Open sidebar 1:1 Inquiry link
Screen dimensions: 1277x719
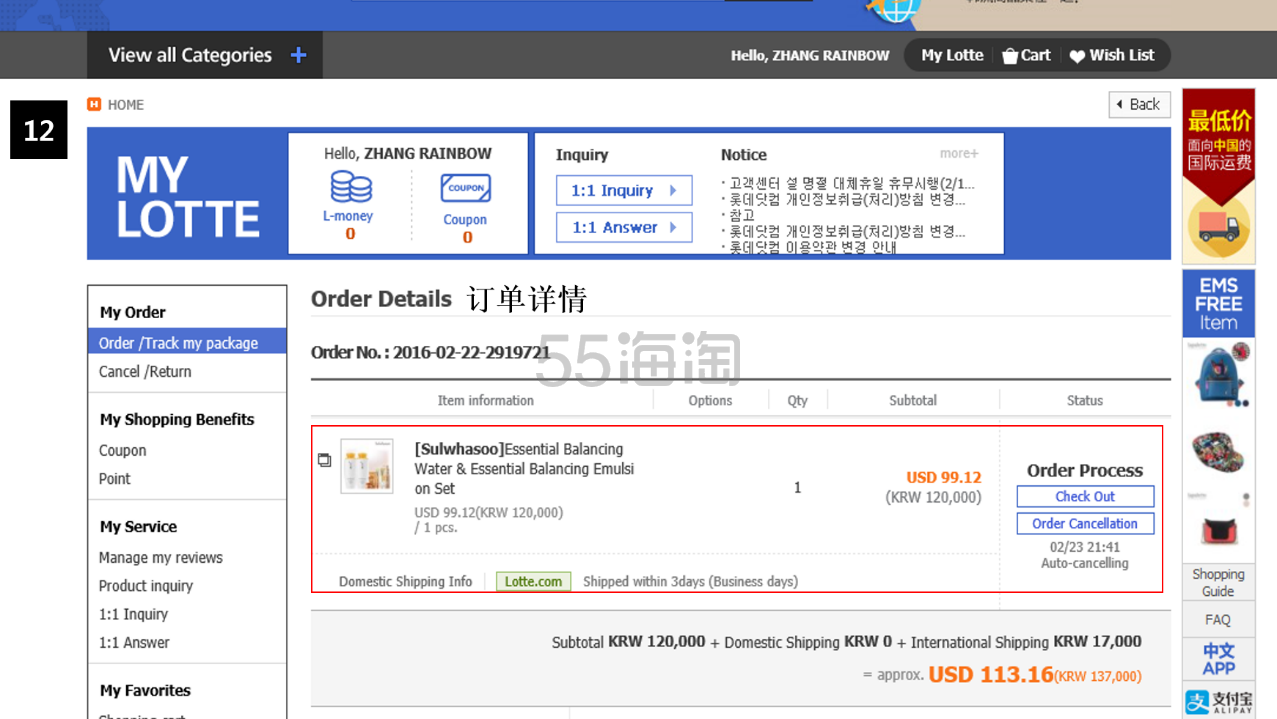click(x=133, y=614)
